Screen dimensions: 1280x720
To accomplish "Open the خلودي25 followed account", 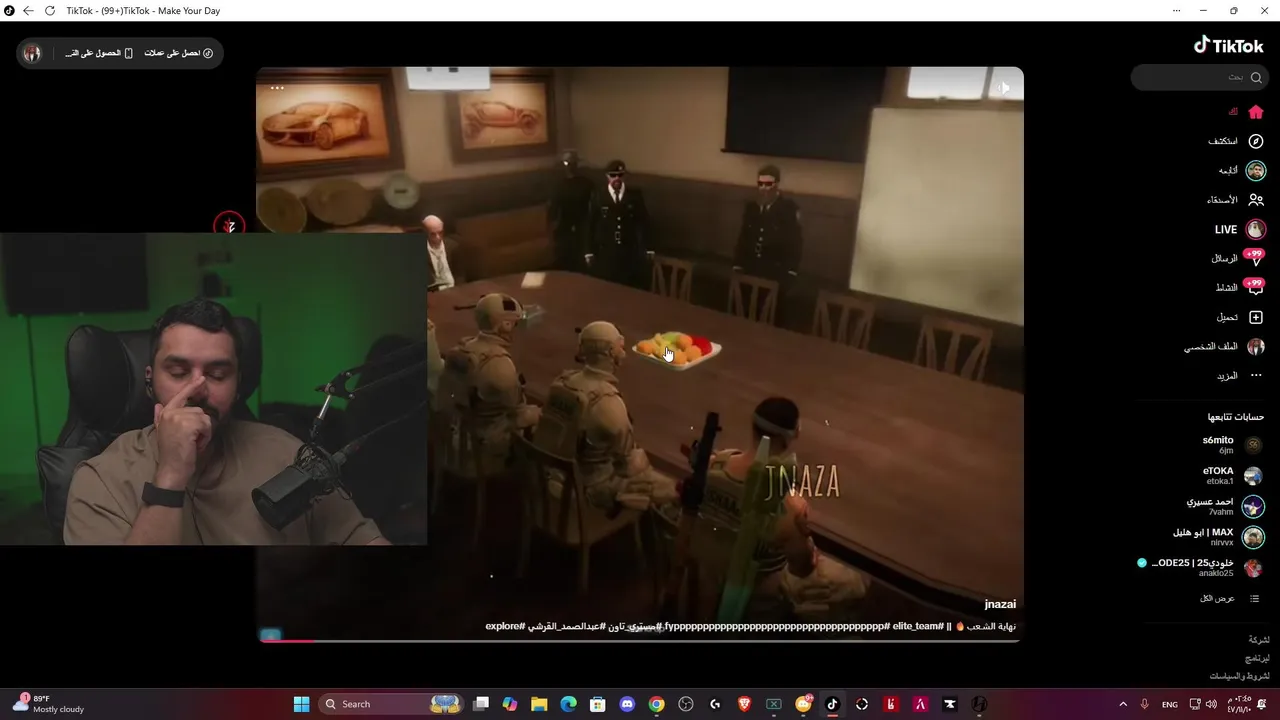I will (1200, 568).
